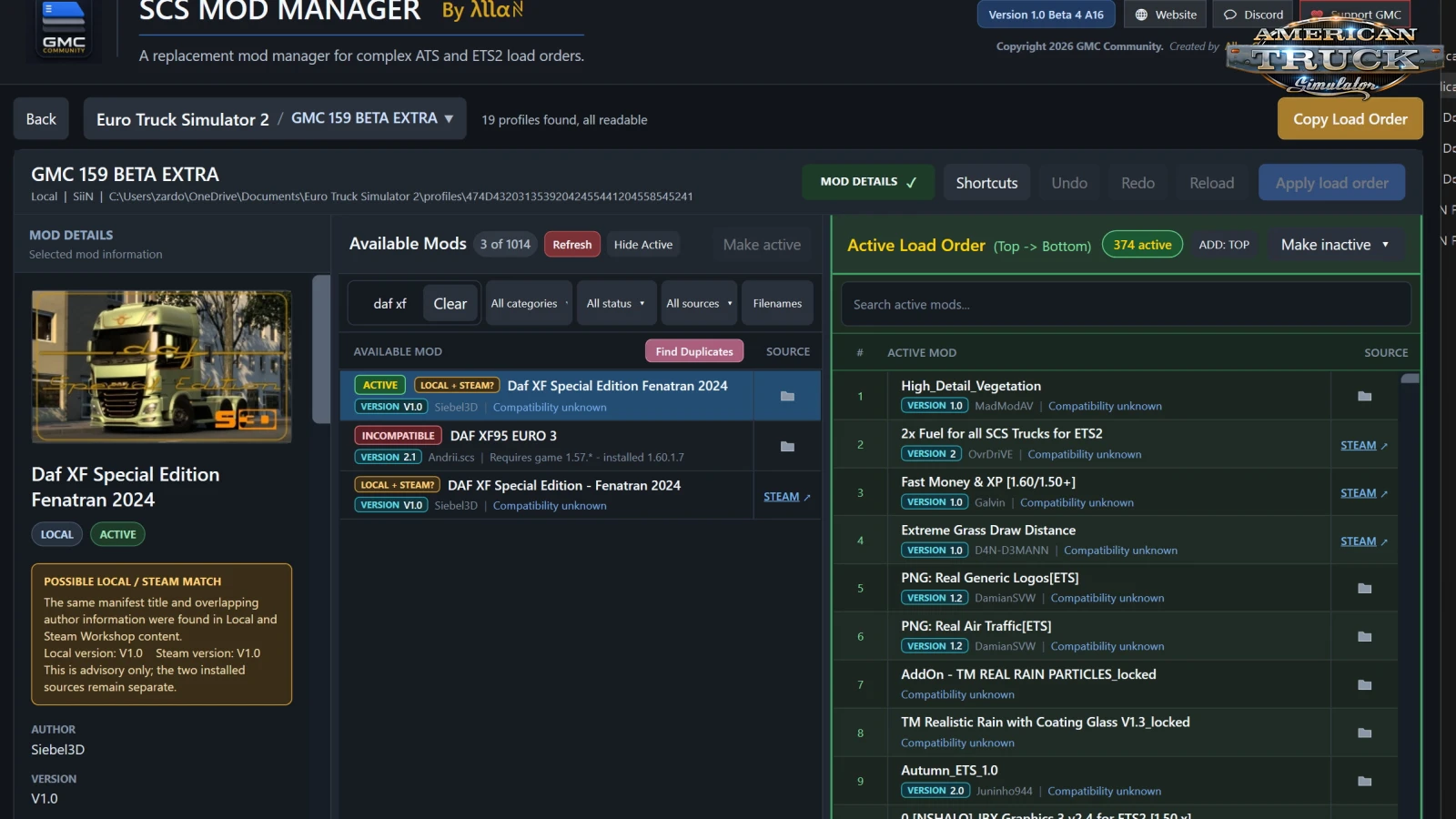This screenshot has width=1456, height=819.
Task: Click the GMC Community logo icon
Action: pos(64,27)
